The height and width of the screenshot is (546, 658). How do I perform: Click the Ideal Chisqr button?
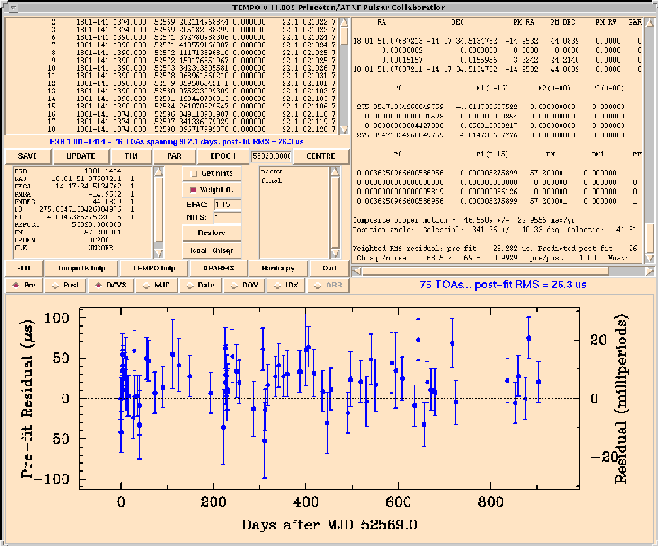pyautogui.click(x=212, y=251)
